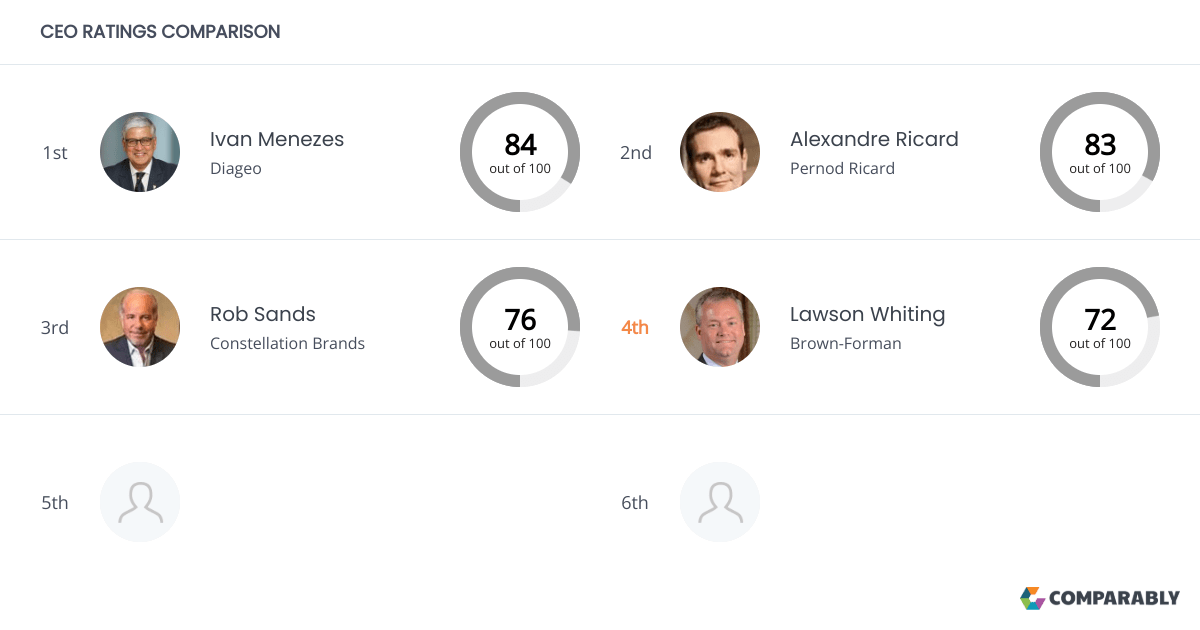Click the 1st rank label
Viewport: 1200px width, 630px height.
point(55,153)
